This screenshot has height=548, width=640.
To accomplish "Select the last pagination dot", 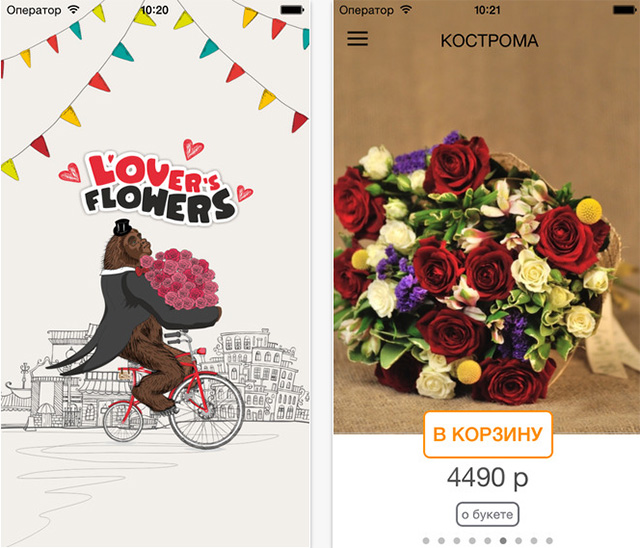I will (549, 541).
